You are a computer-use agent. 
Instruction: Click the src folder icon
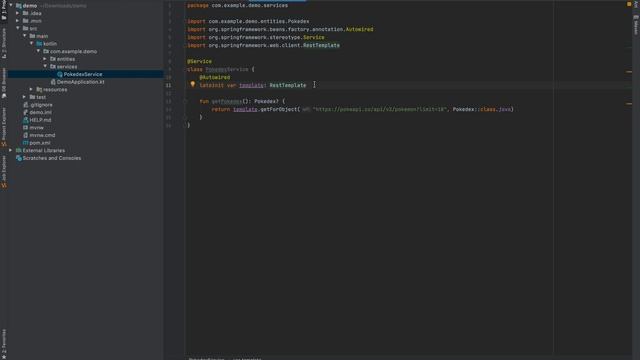point(25,29)
